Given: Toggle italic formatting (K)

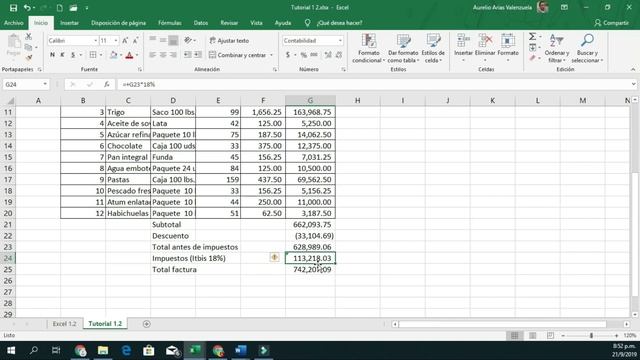Looking at the screenshot, I should pyautogui.click(x=62, y=55).
